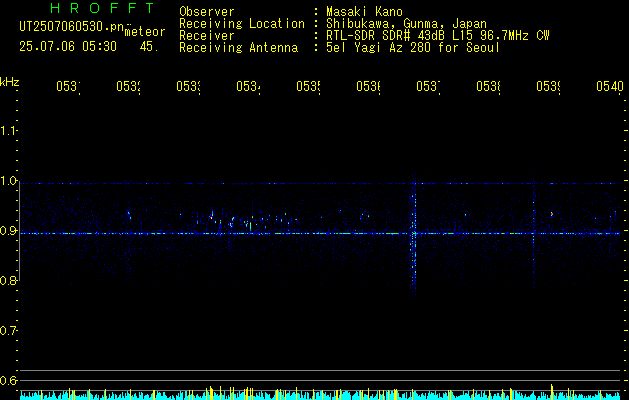Click the 0532 time marker
The height and width of the screenshot is (400, 629).
pos(128,86)
